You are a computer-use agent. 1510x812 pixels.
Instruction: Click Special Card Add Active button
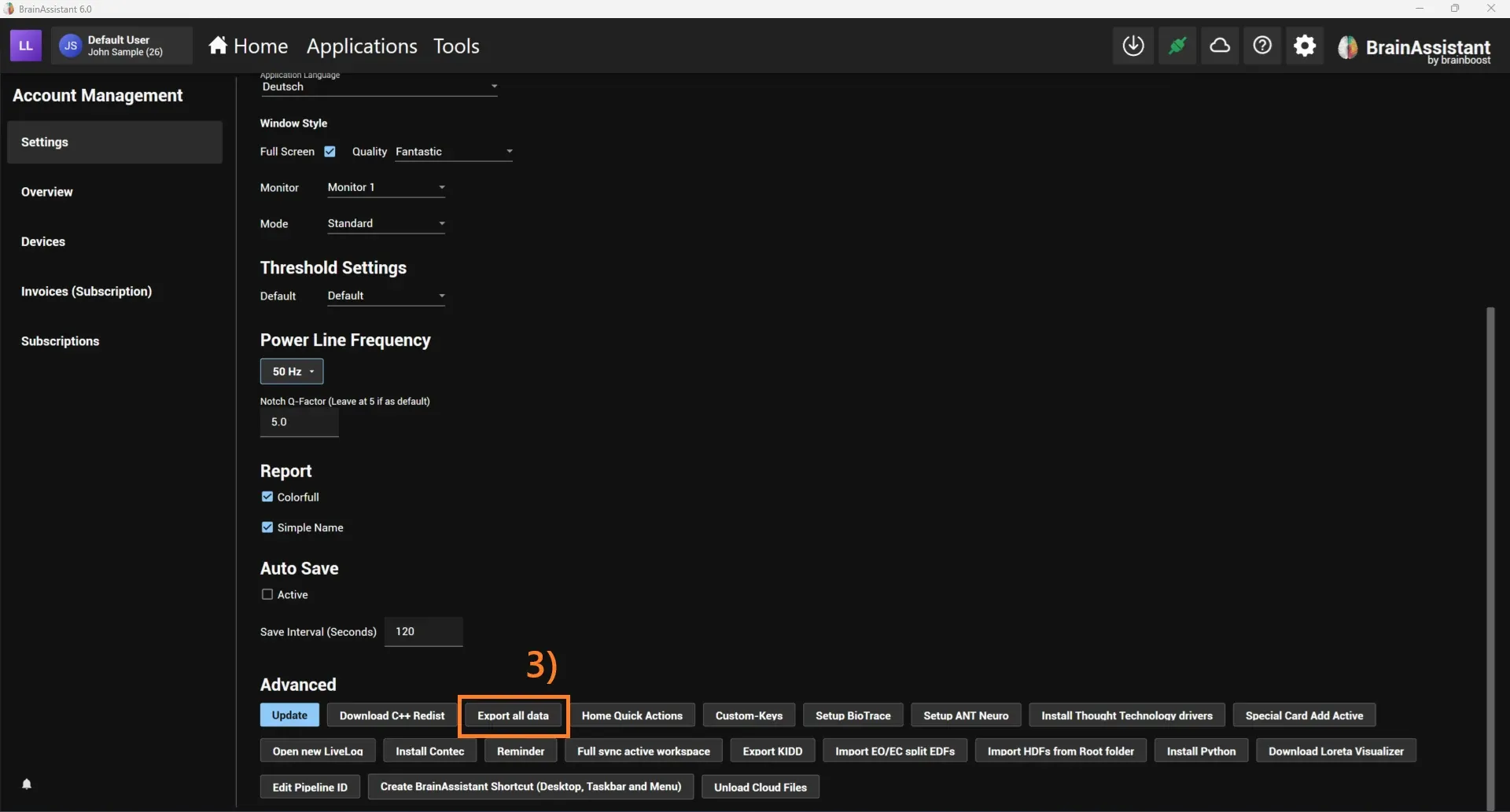click(x=1304, y=715)
